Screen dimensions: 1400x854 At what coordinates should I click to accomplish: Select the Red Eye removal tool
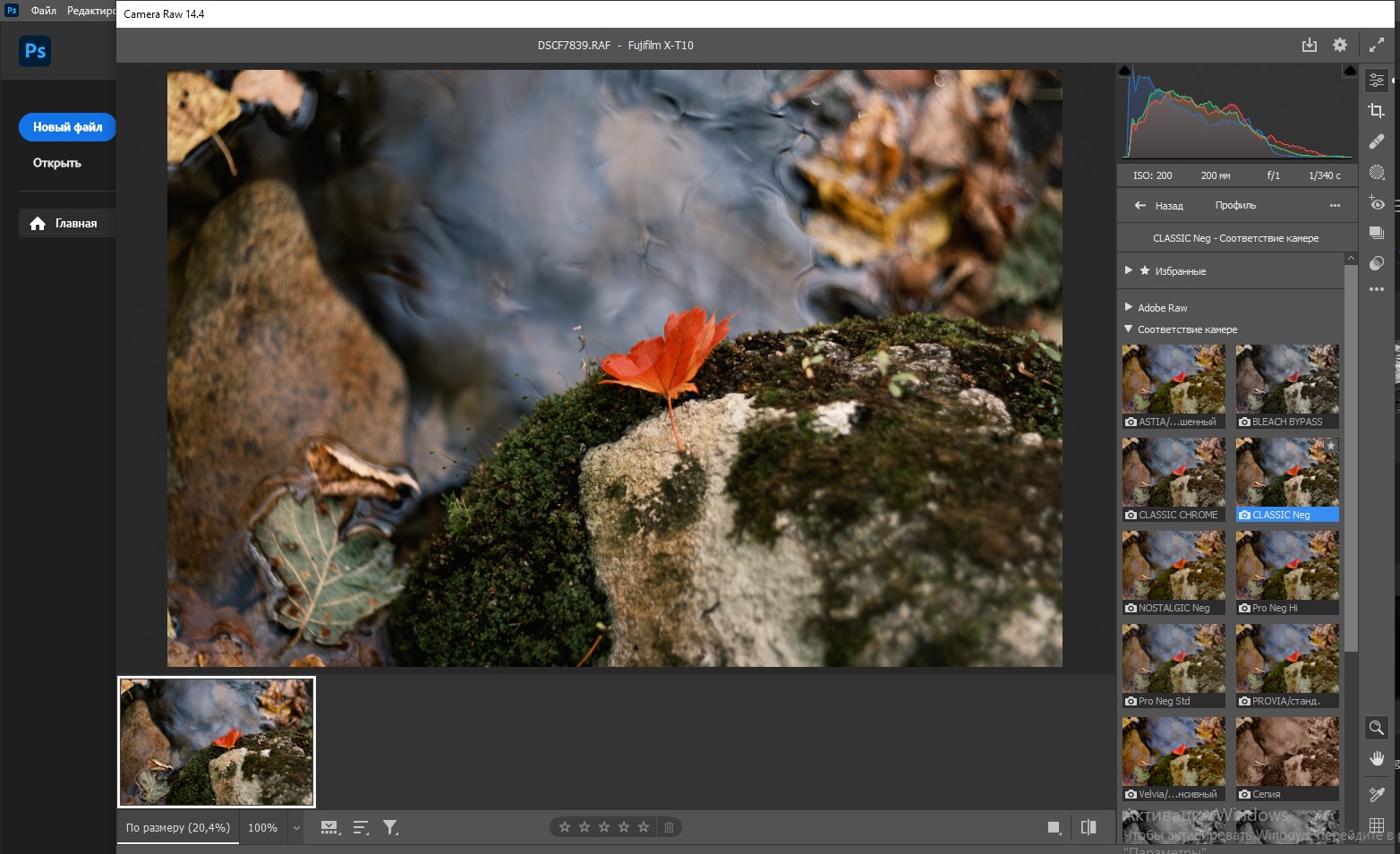coord(1377,203)
